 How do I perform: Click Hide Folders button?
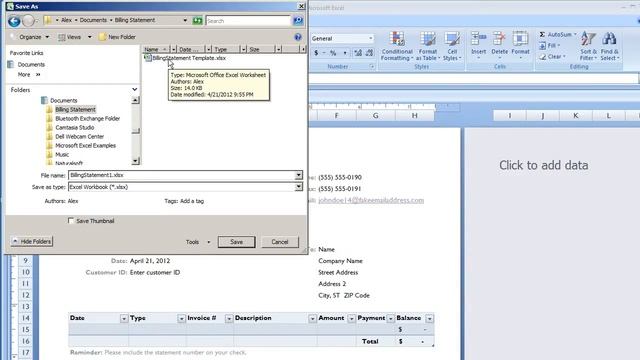32,241
